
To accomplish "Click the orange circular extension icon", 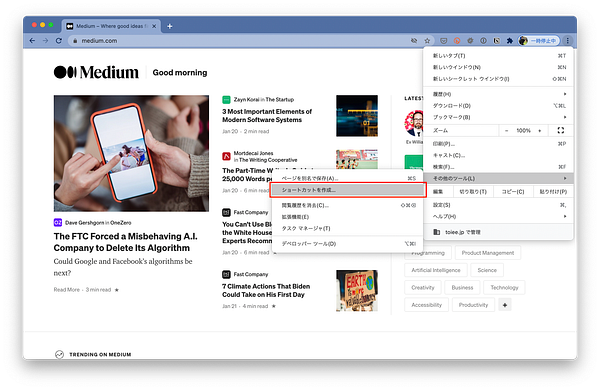I will coord(457,41).
